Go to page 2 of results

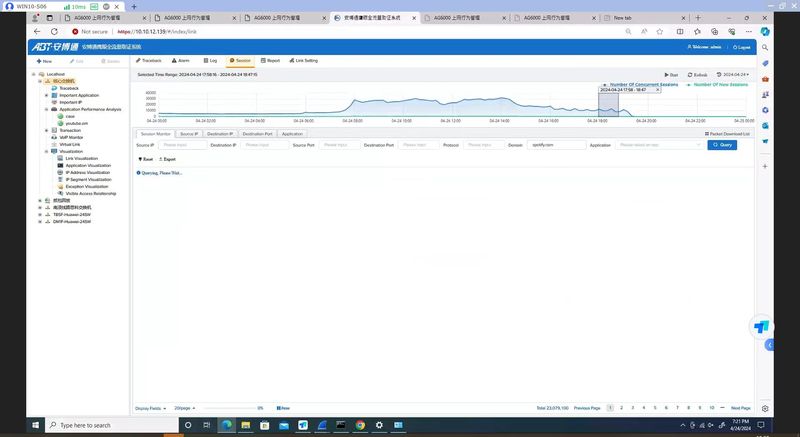coord(621,408)
